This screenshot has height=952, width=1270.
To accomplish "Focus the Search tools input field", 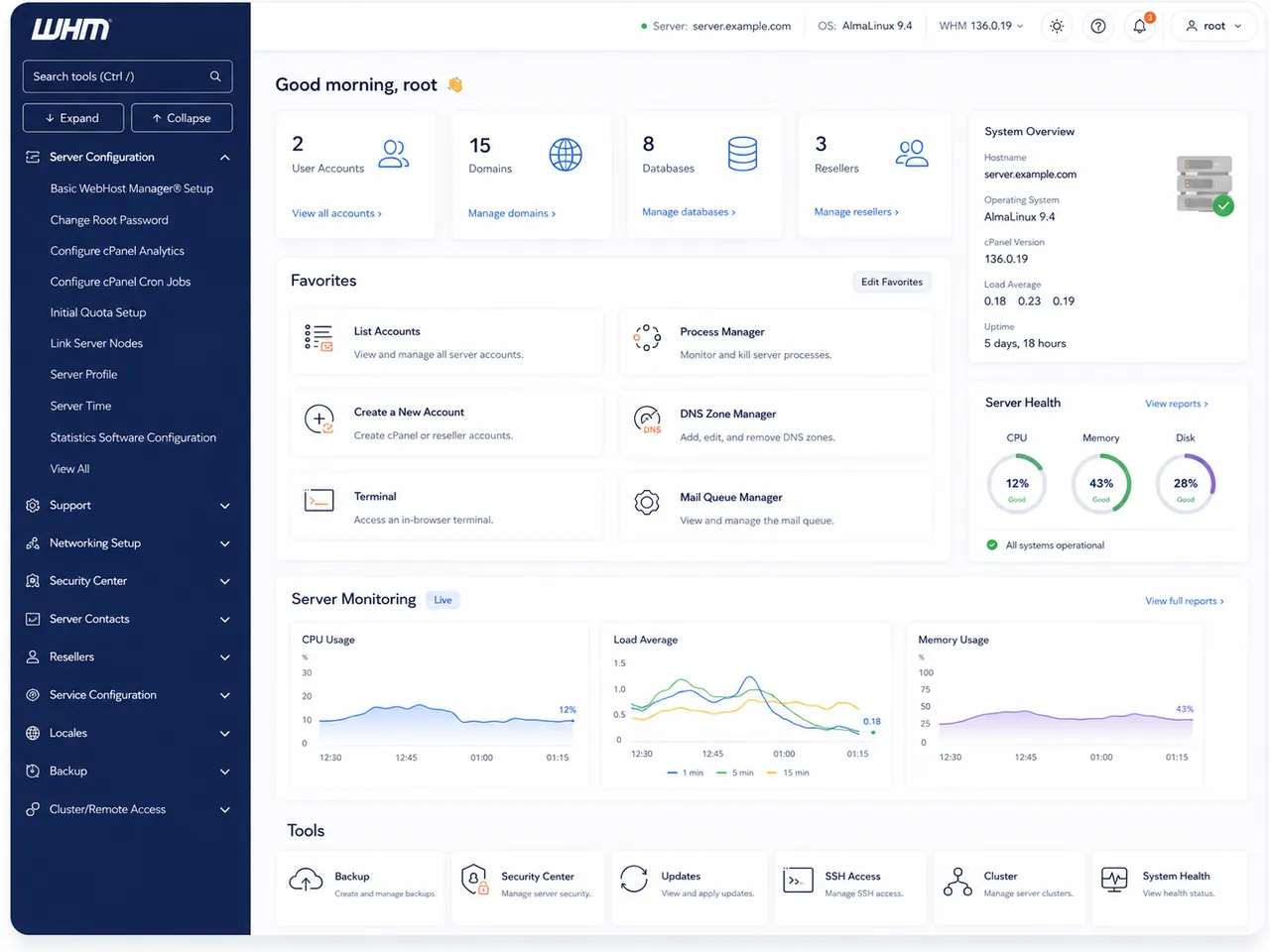I will click(127, 76).
